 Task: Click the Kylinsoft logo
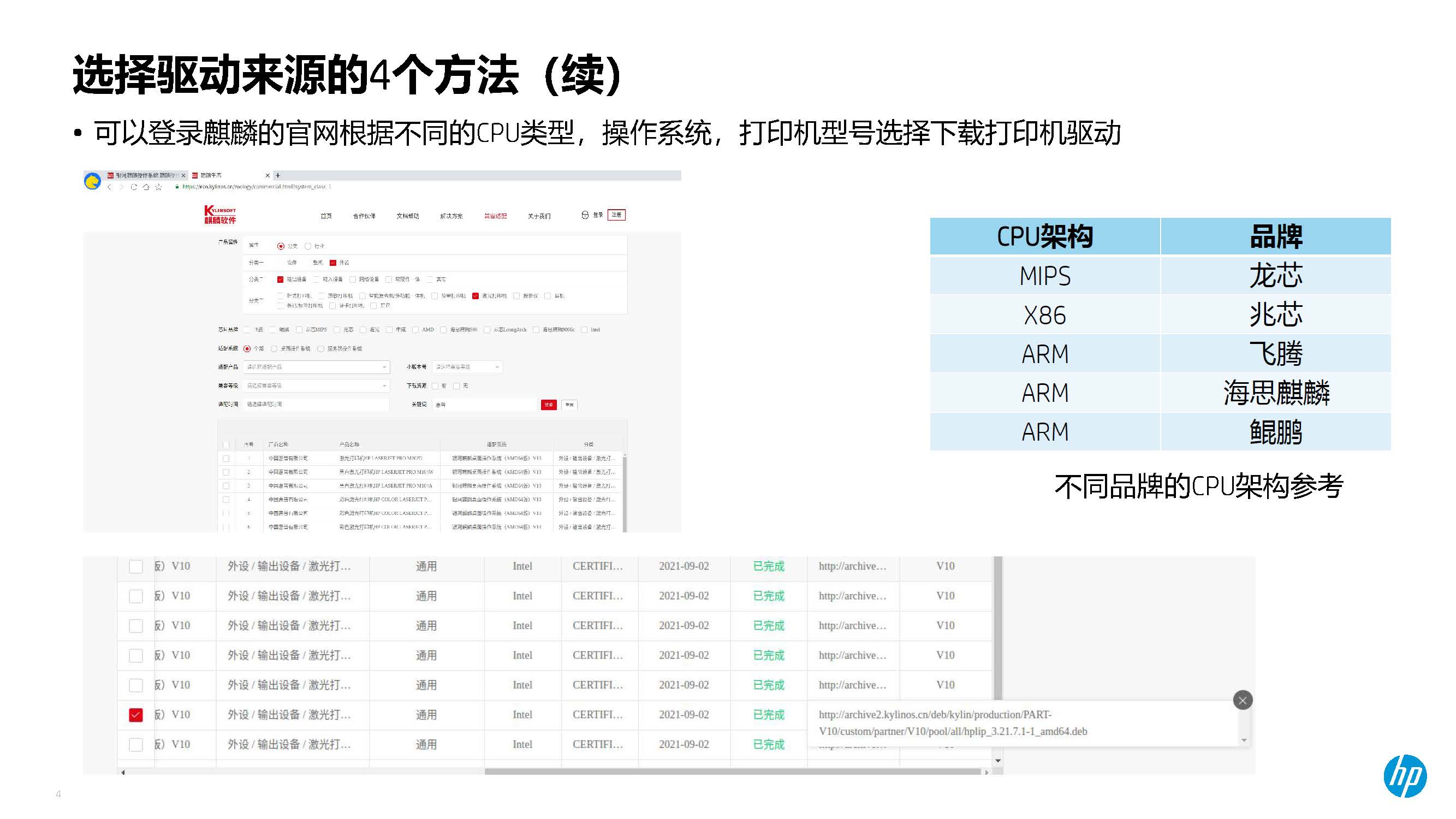tap(220, 215)
